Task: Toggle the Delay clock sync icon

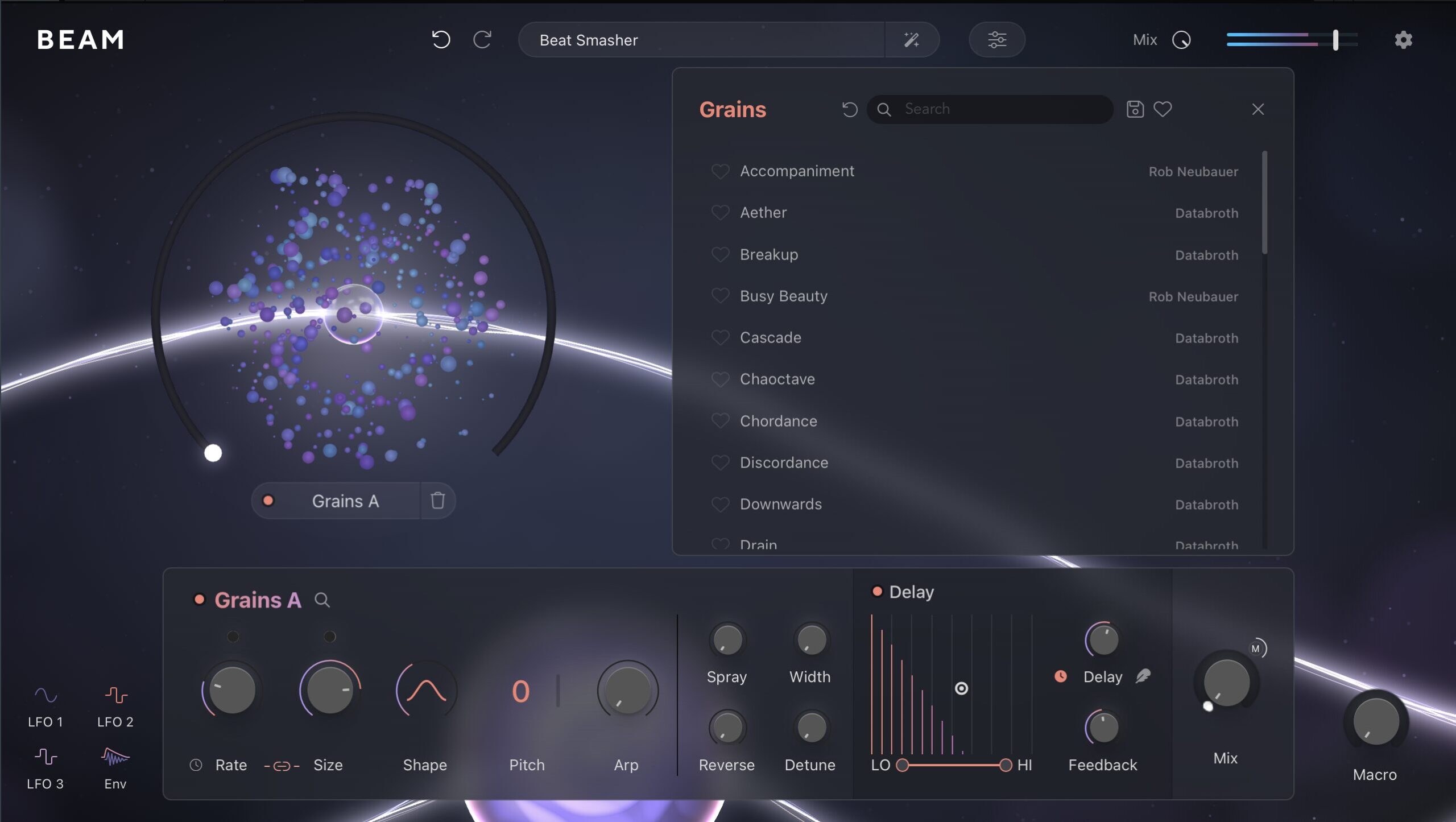Action: click(1061, 676)
